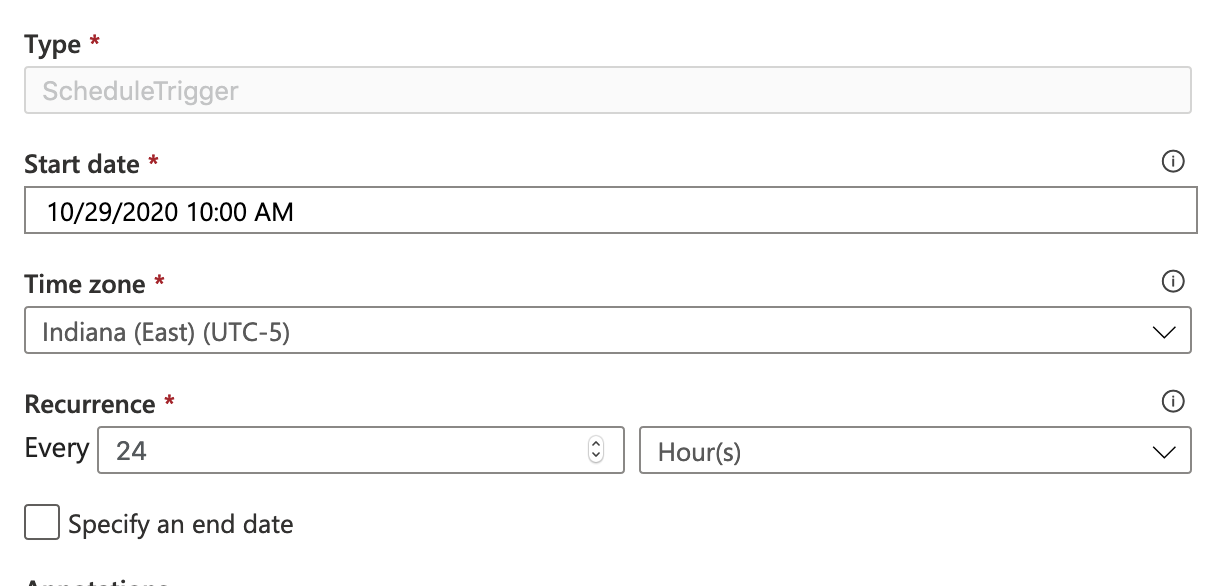This screenshot has width=1232, height=586.
Task: Click the Start date input field
Action: click(x=400, y=210)
